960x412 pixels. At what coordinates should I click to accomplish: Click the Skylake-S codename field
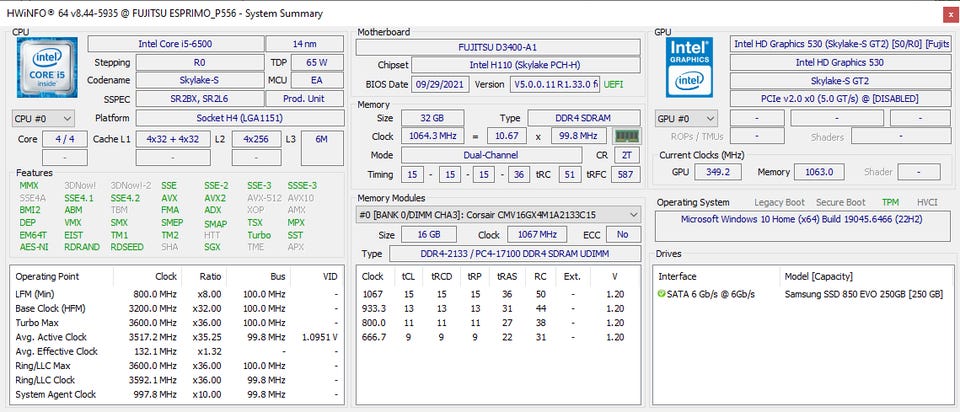[200, 80]
